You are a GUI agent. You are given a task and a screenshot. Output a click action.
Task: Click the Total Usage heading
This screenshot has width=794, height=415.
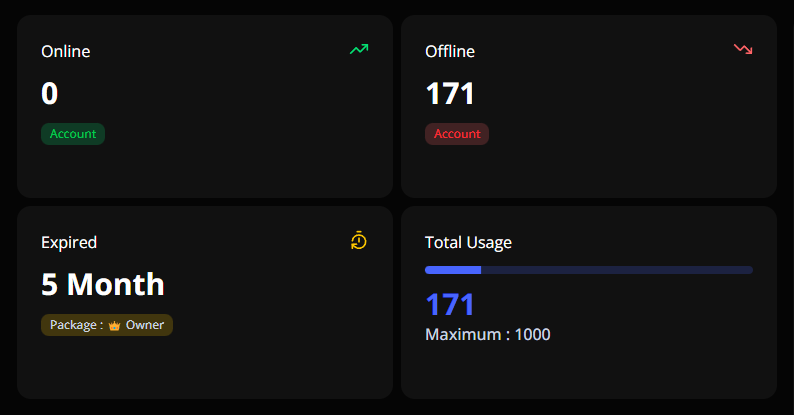[x=468, y=242]
